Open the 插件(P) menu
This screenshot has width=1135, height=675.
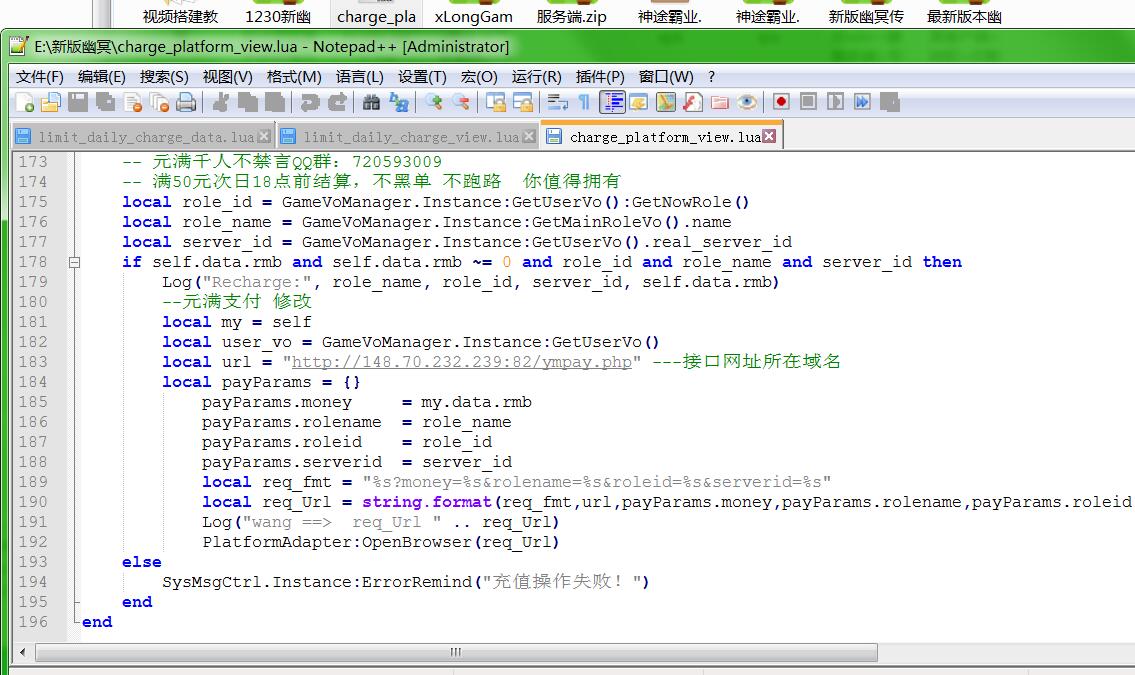600,76
